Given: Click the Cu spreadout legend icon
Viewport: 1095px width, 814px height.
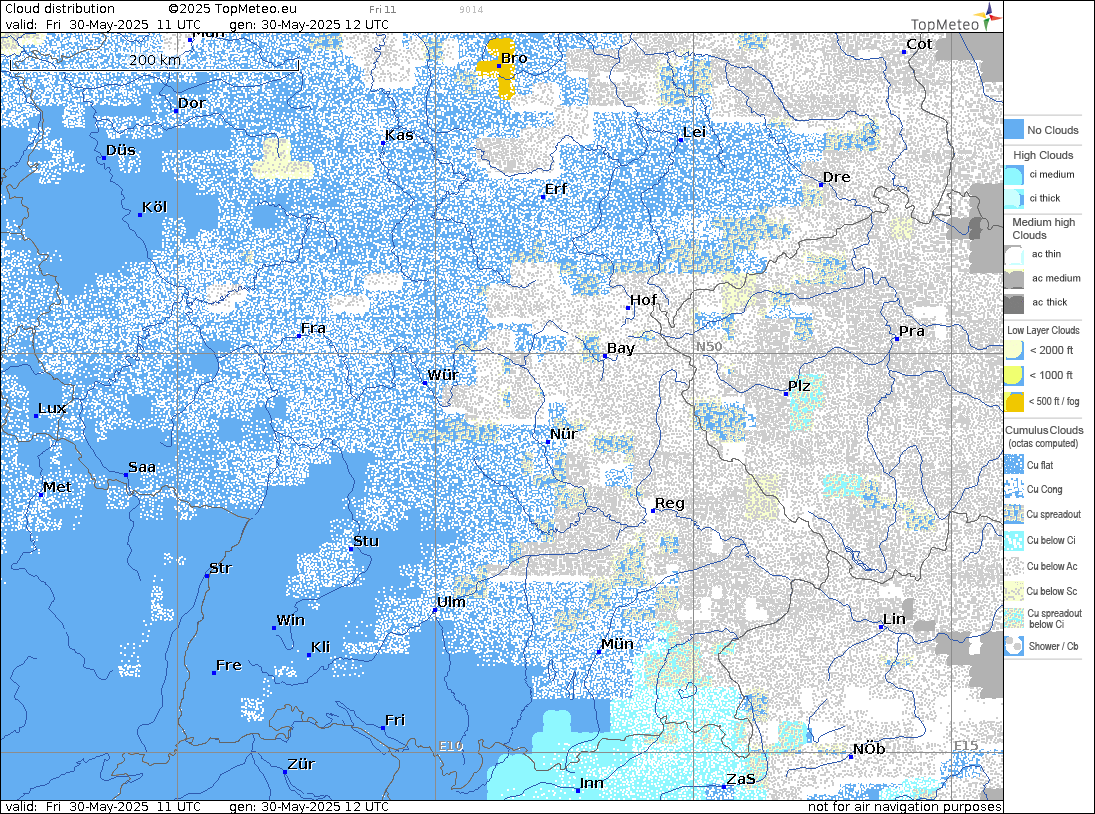Looking at the screenshot, I should (1014, 515).
